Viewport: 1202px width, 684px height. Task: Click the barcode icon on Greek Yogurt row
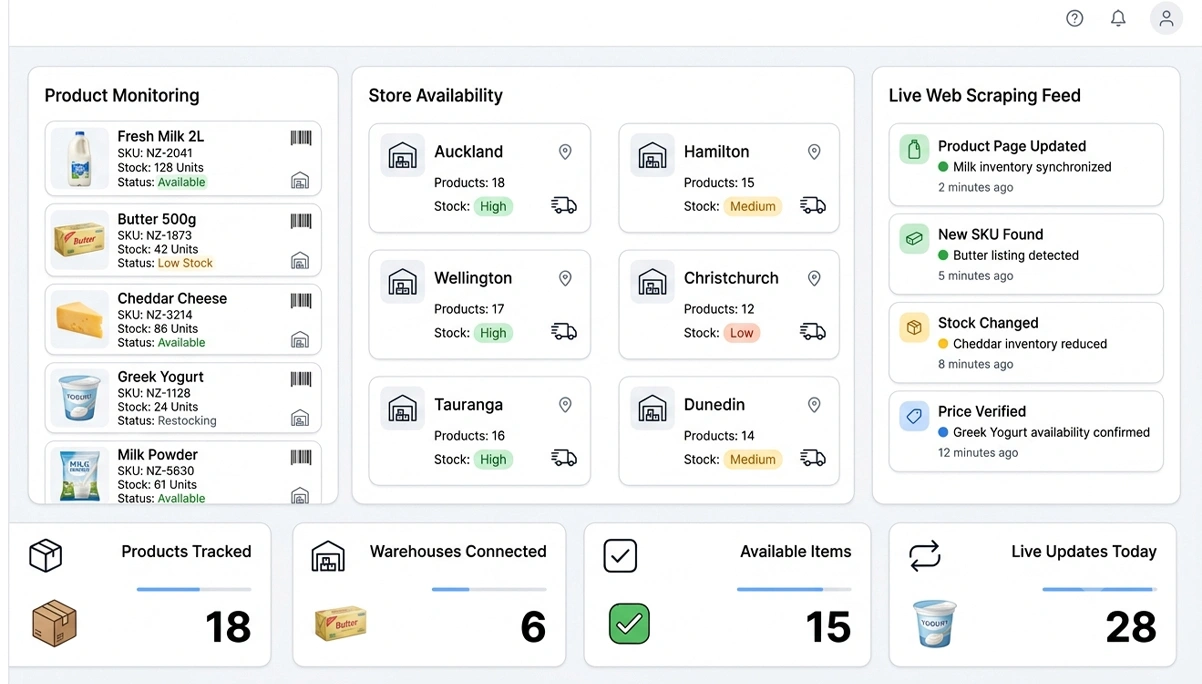[301, 379]
